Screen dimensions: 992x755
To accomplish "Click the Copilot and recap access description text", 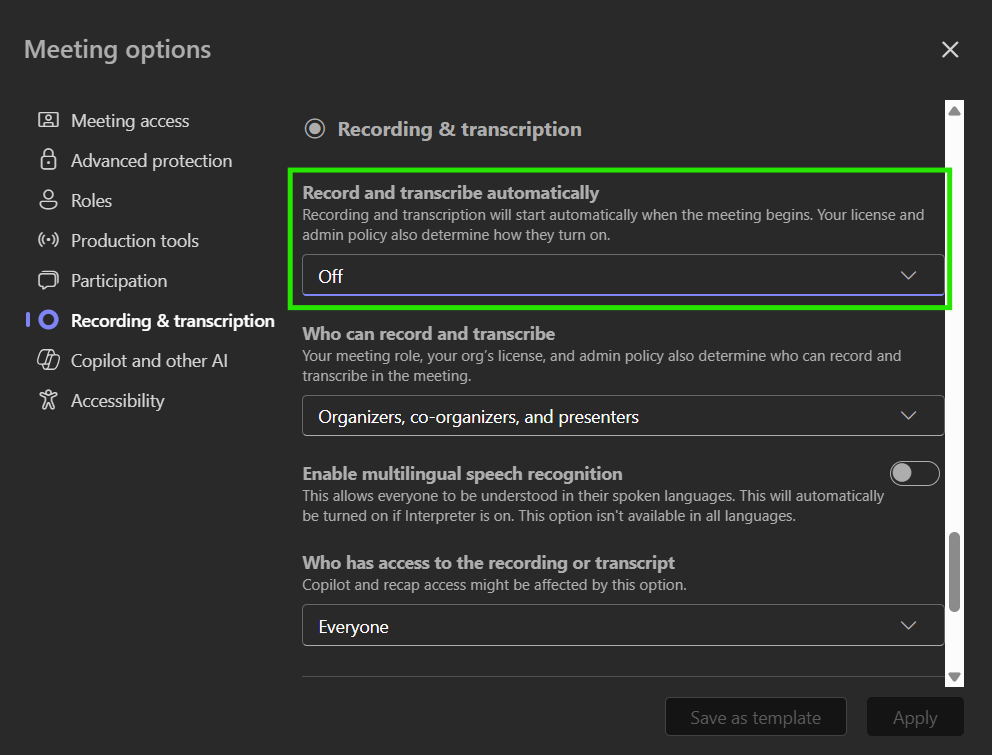I will tap(494, 585).
